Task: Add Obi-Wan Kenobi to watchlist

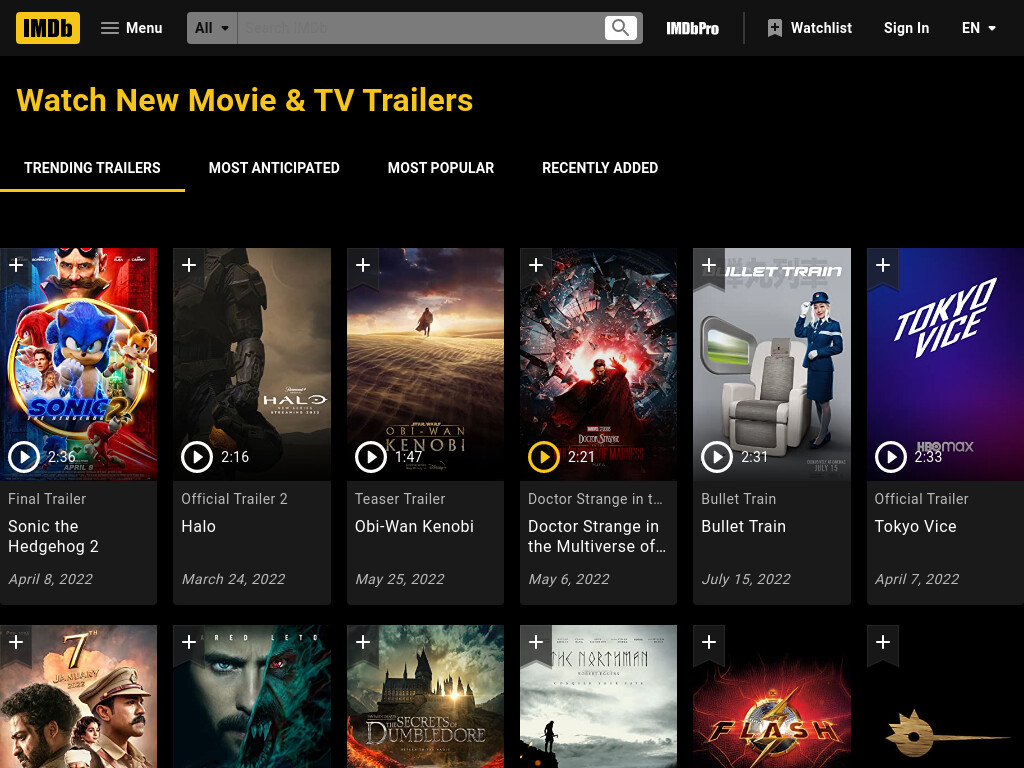Action: (x=362, y=266)
